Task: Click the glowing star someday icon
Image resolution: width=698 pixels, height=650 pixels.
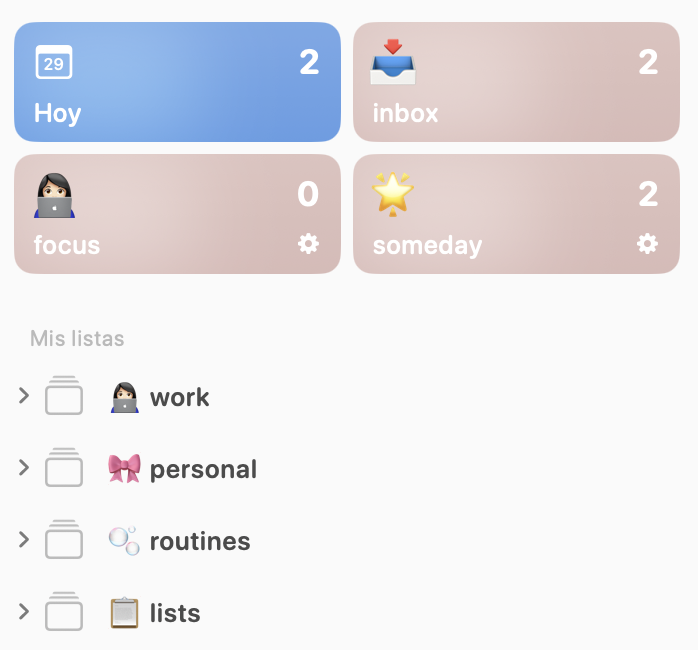Action: (x=393, y=194)
